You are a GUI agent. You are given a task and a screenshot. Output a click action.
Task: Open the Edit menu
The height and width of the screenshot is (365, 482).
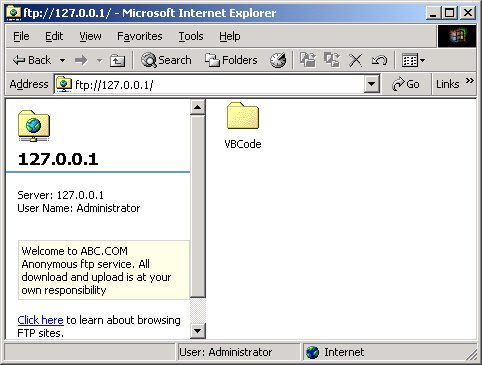54,36
